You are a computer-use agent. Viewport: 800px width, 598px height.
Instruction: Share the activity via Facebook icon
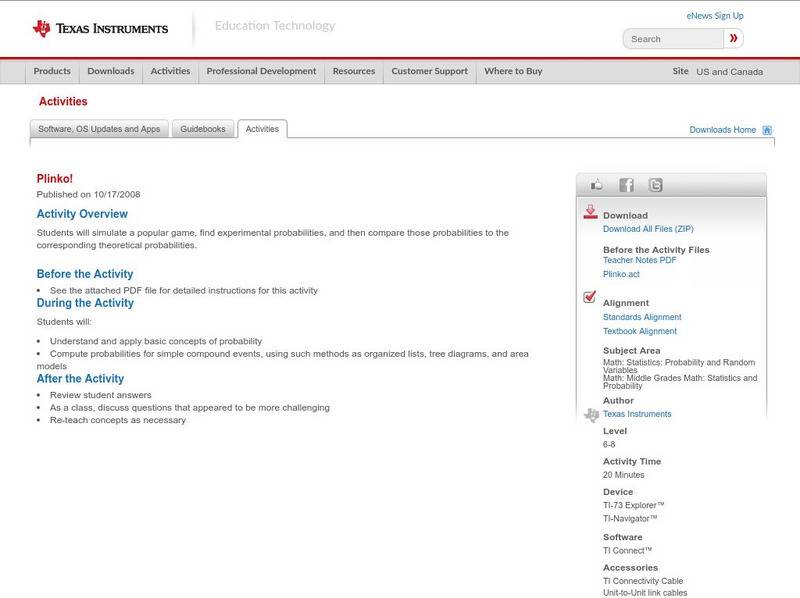pyautogui.click(x=626, y=185)
